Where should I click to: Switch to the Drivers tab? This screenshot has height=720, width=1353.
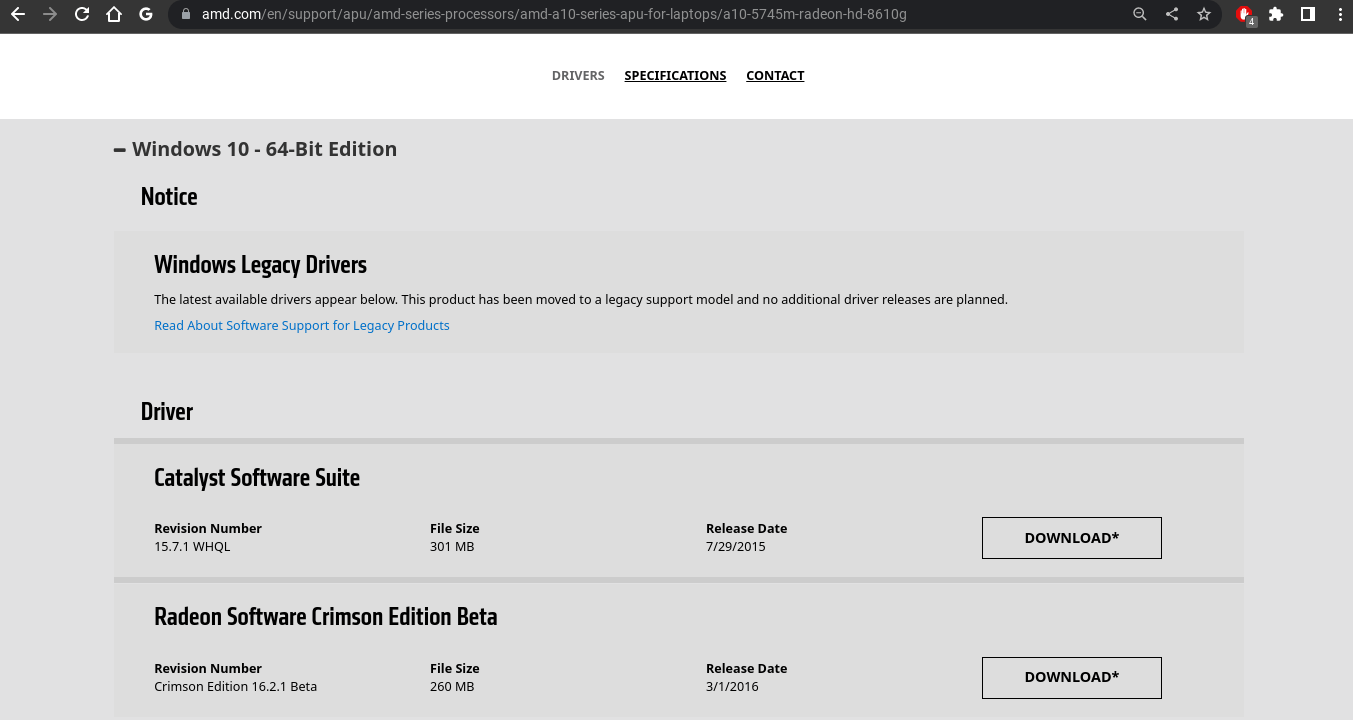coord(578,76)
